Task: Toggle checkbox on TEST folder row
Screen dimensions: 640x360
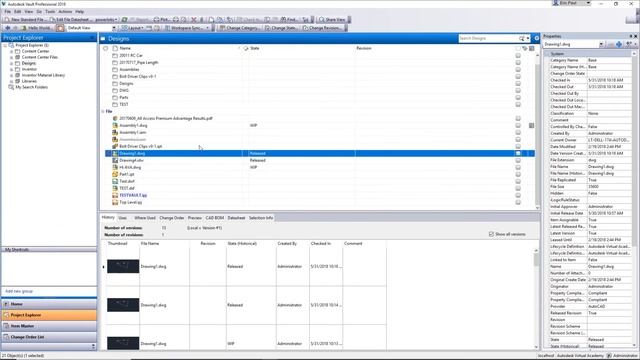Action: click(518, 104)
